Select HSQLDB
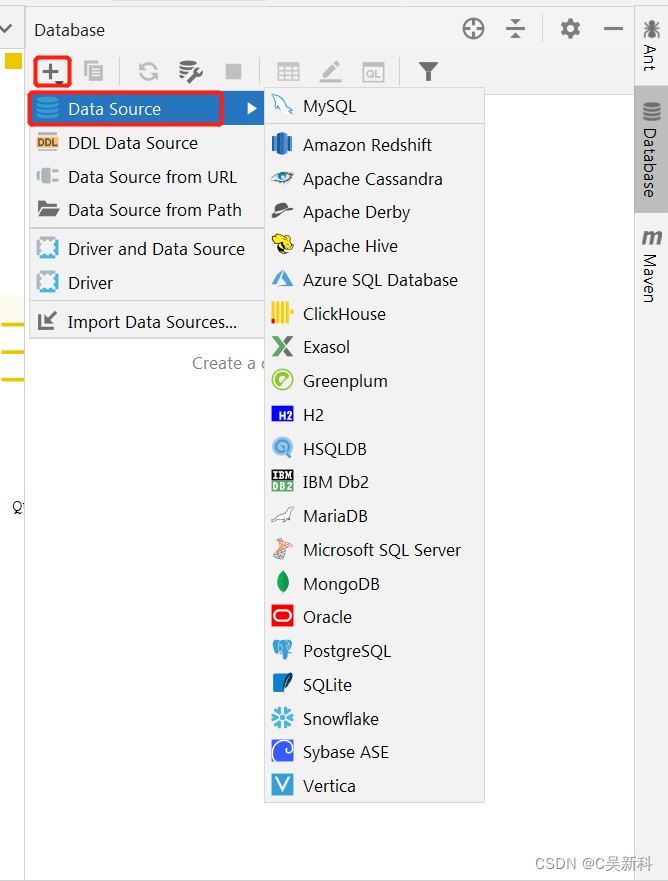Image resolution: width=668 pixels, height=881 pixels. (x=374, y=449)
